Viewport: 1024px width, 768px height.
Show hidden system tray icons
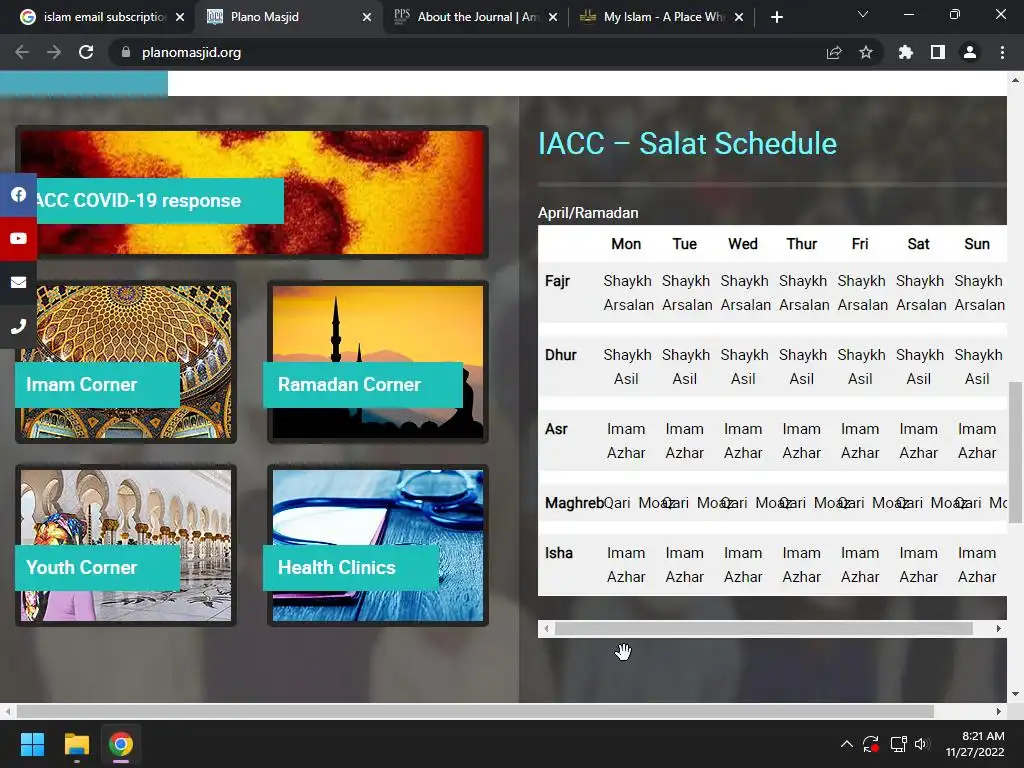[846, 744]
